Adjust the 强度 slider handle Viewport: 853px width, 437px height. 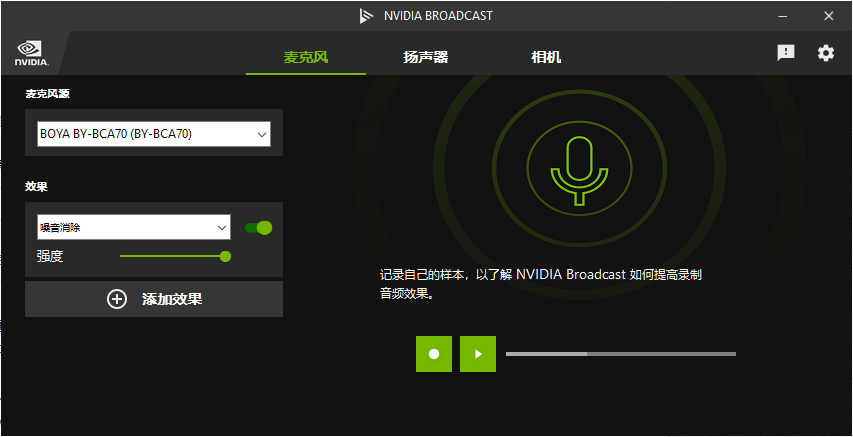point(225,256)
